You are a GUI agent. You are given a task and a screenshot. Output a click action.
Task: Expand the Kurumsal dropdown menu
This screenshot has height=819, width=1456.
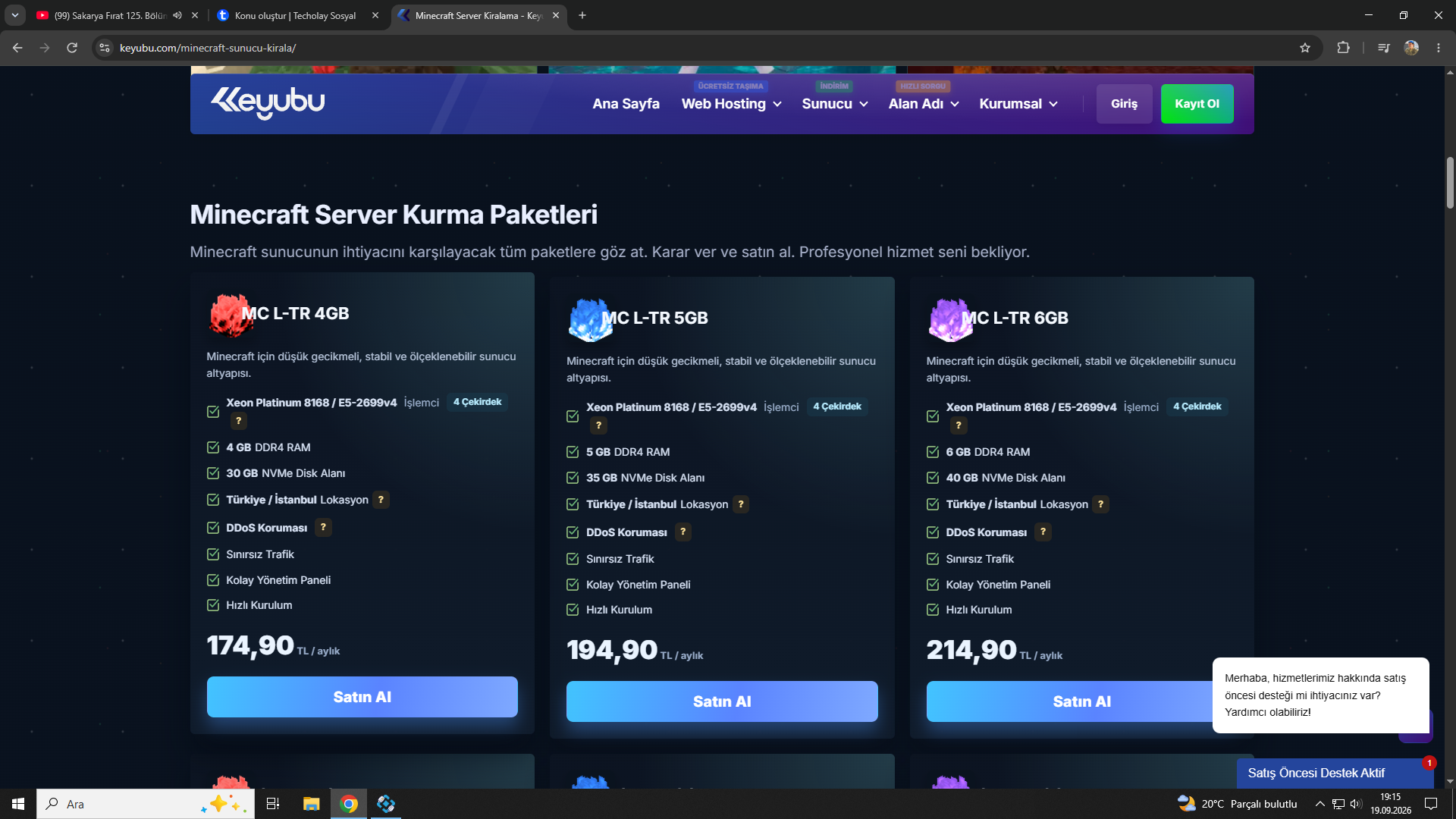[1018, 104]
